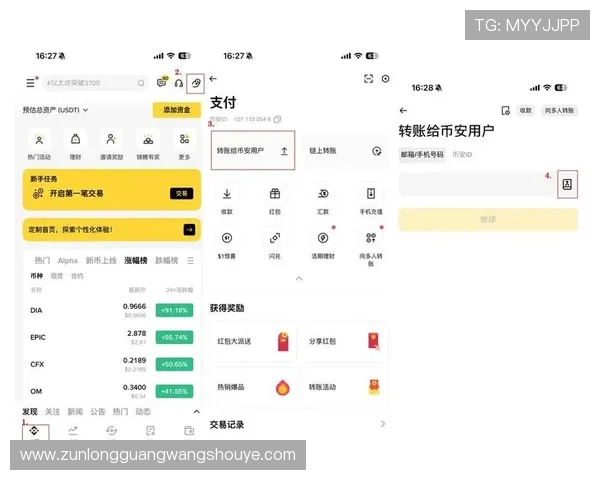Click the +55.74% change badge
The height and width of the screenshot is (480, 600).
click(174, 337)
